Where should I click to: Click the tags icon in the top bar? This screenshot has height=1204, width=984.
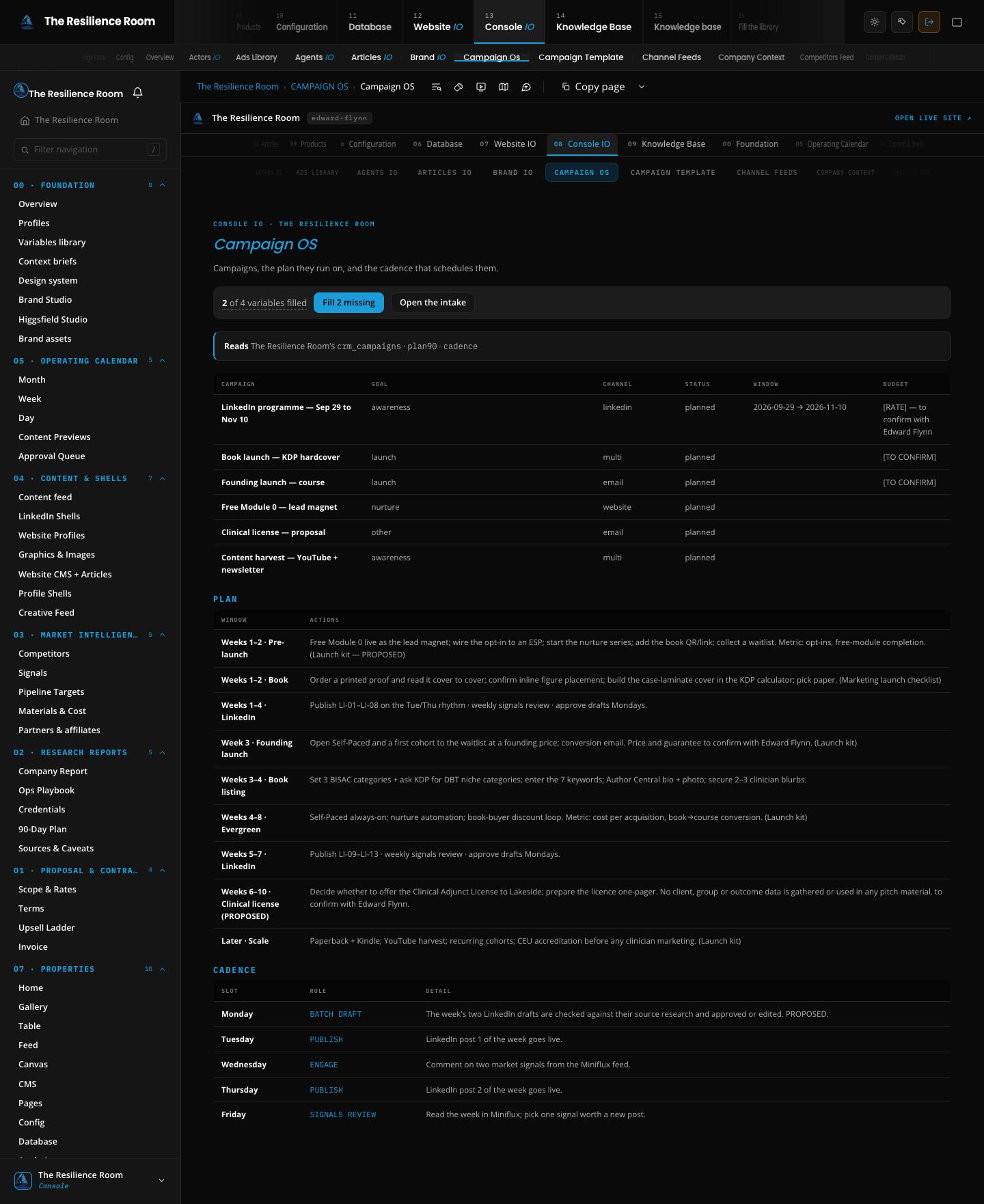902,22
